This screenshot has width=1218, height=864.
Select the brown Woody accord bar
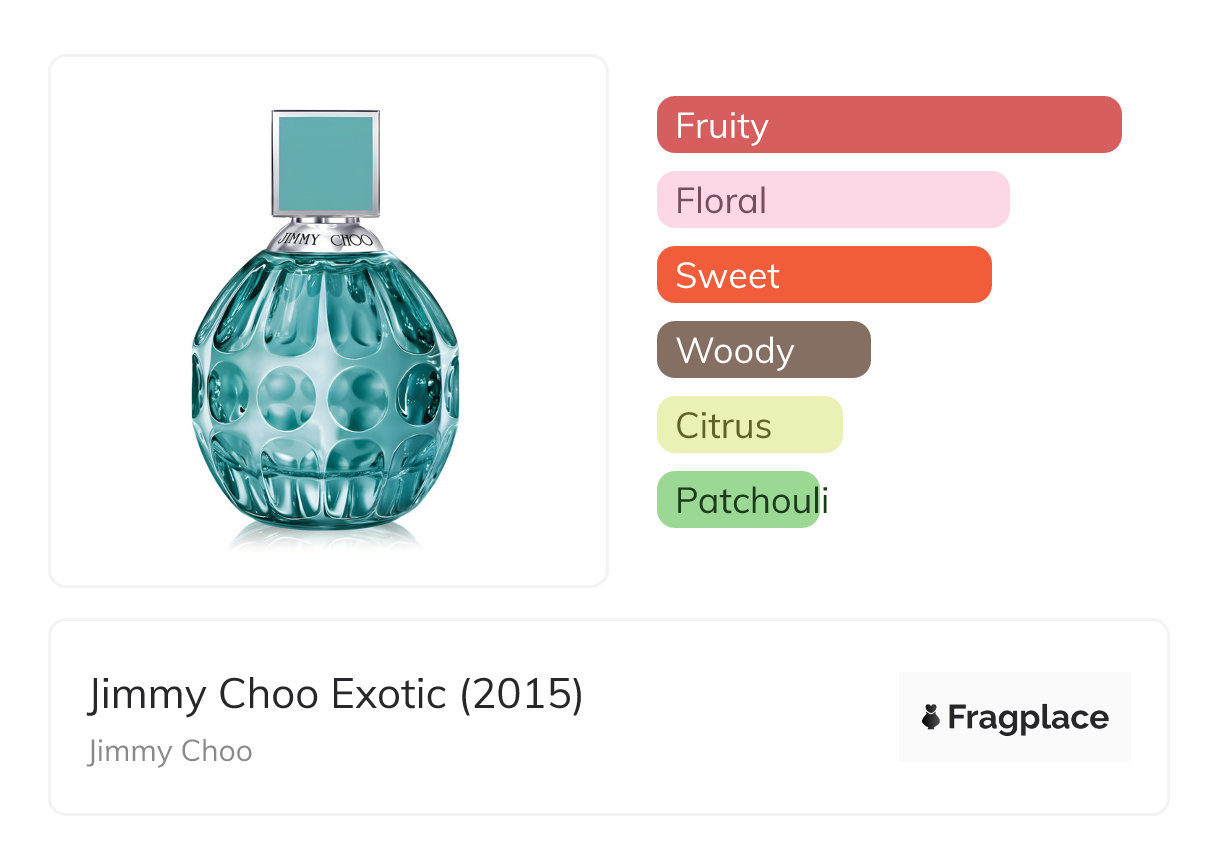(763, 350)
